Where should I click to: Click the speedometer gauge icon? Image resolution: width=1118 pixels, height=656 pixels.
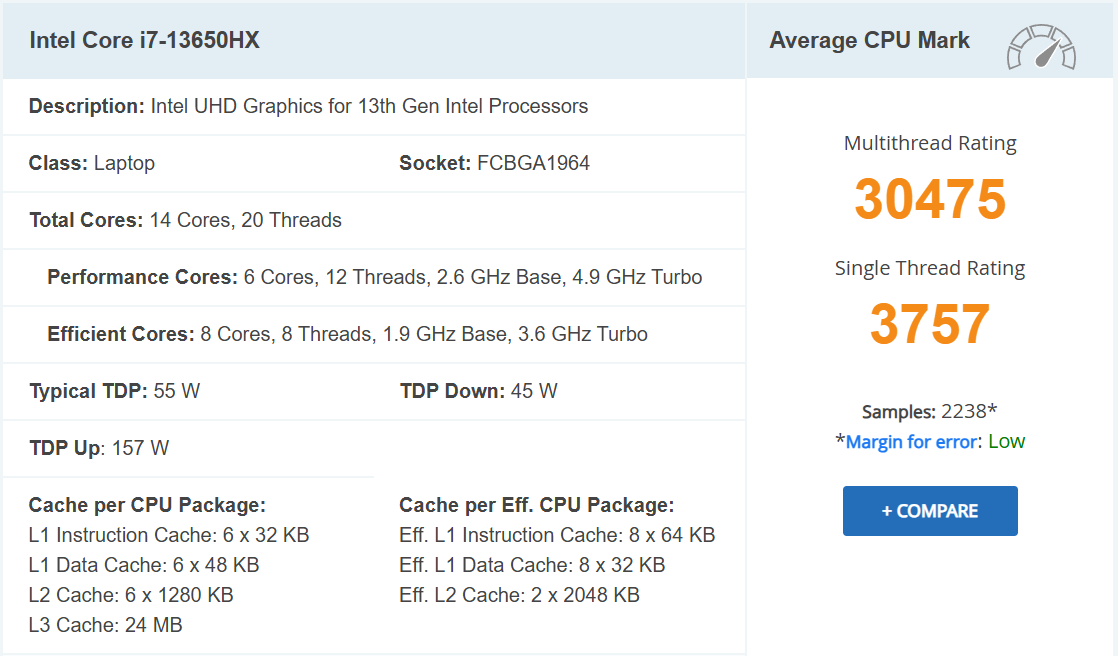pos(1041,48)
